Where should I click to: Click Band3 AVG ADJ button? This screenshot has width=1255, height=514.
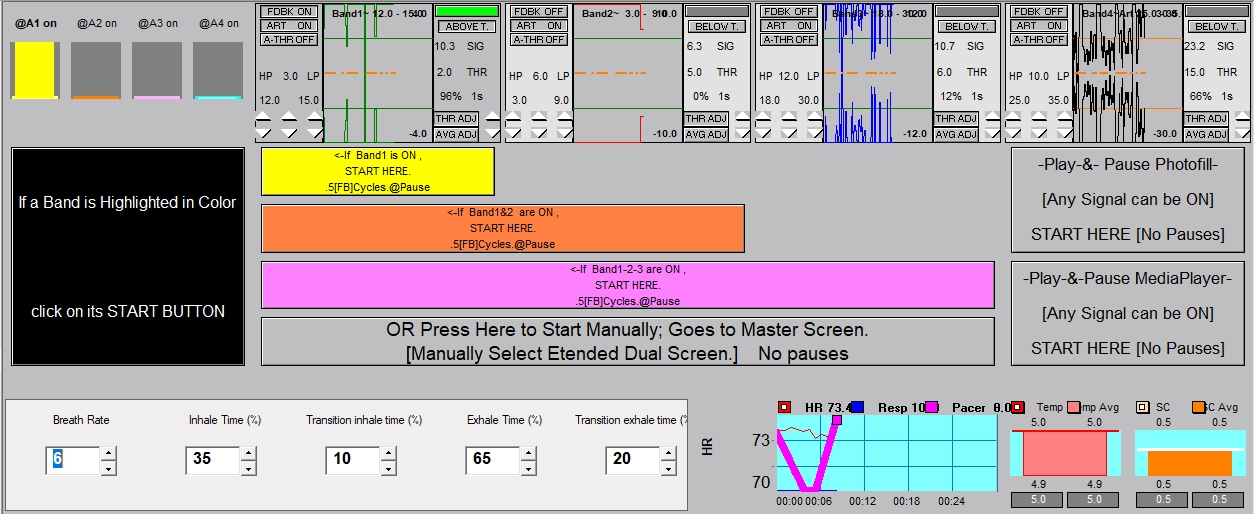[955, 134]
